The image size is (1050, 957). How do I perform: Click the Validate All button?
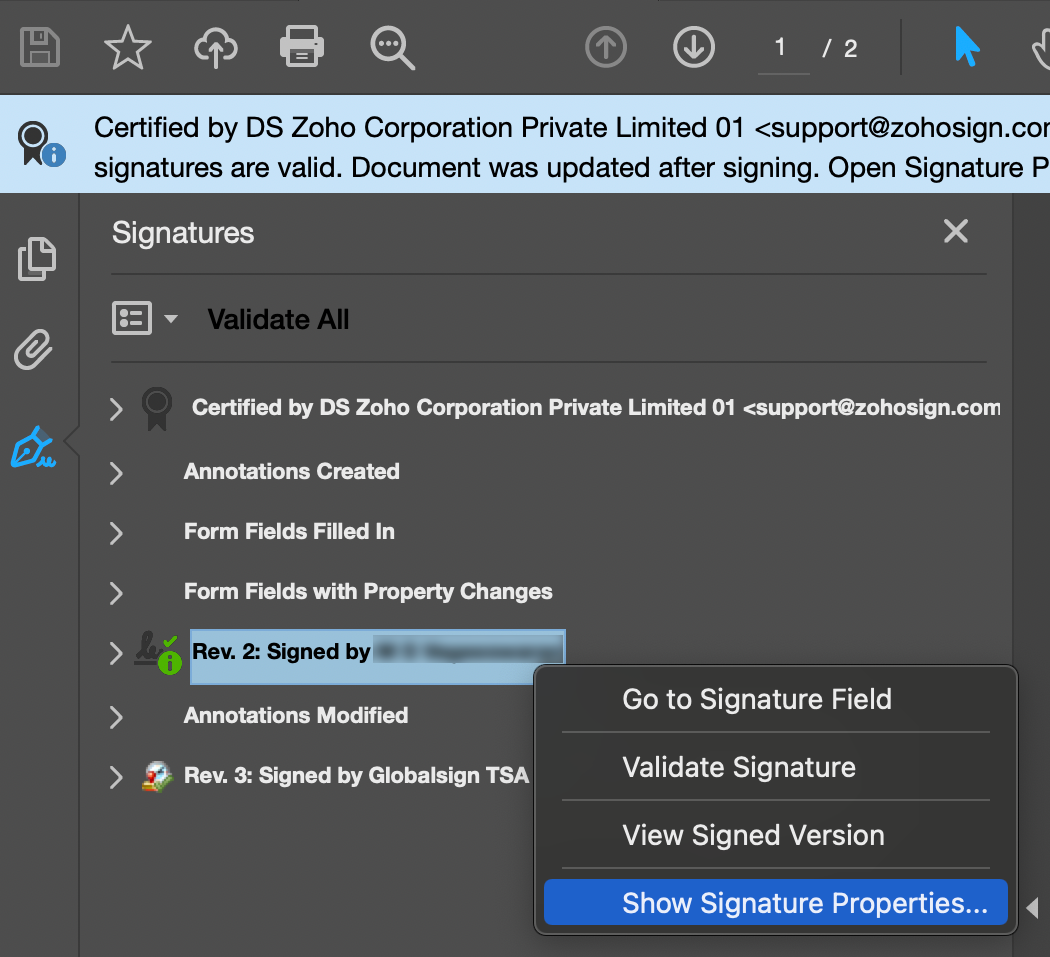(x=278, y=319)
